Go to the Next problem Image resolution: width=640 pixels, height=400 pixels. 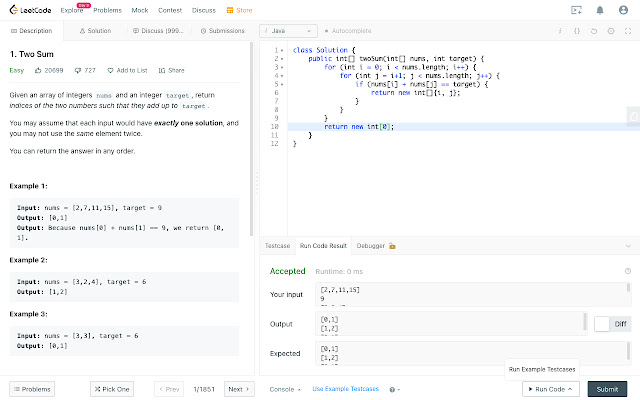point(239,389)
